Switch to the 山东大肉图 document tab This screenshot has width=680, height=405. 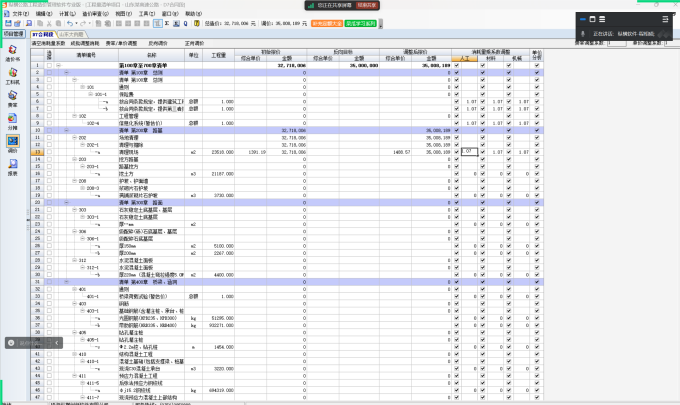72,34
